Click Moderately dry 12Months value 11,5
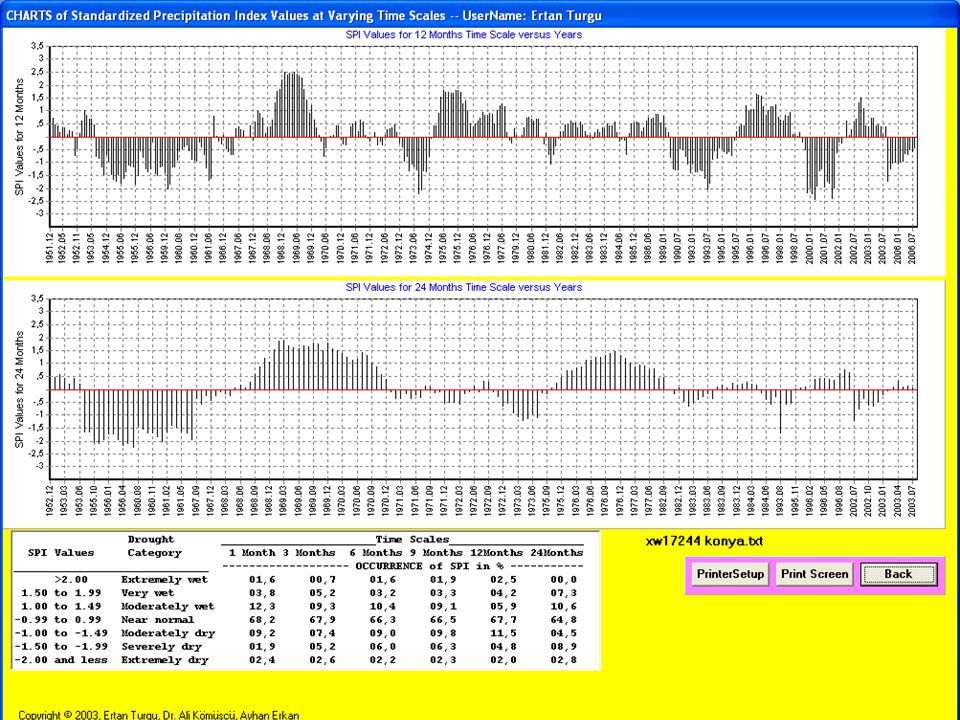The height and width of the screenshot is (720, 960). (x=503, y=634)
